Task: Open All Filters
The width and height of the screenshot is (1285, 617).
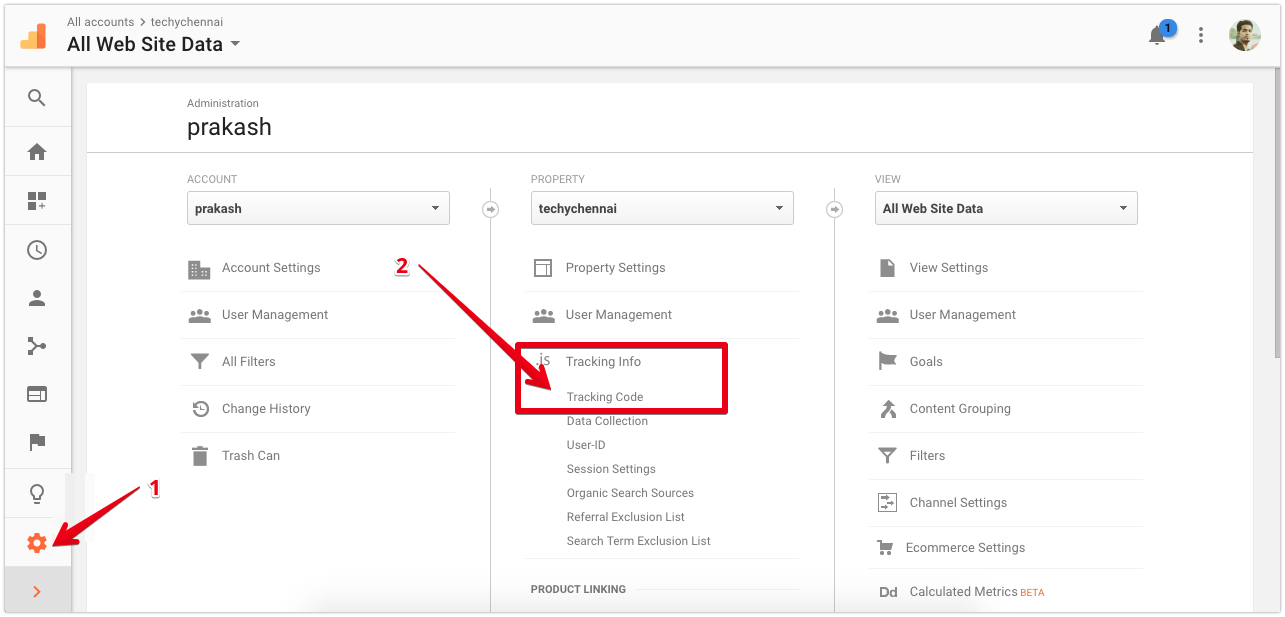Action: (249, 362)
